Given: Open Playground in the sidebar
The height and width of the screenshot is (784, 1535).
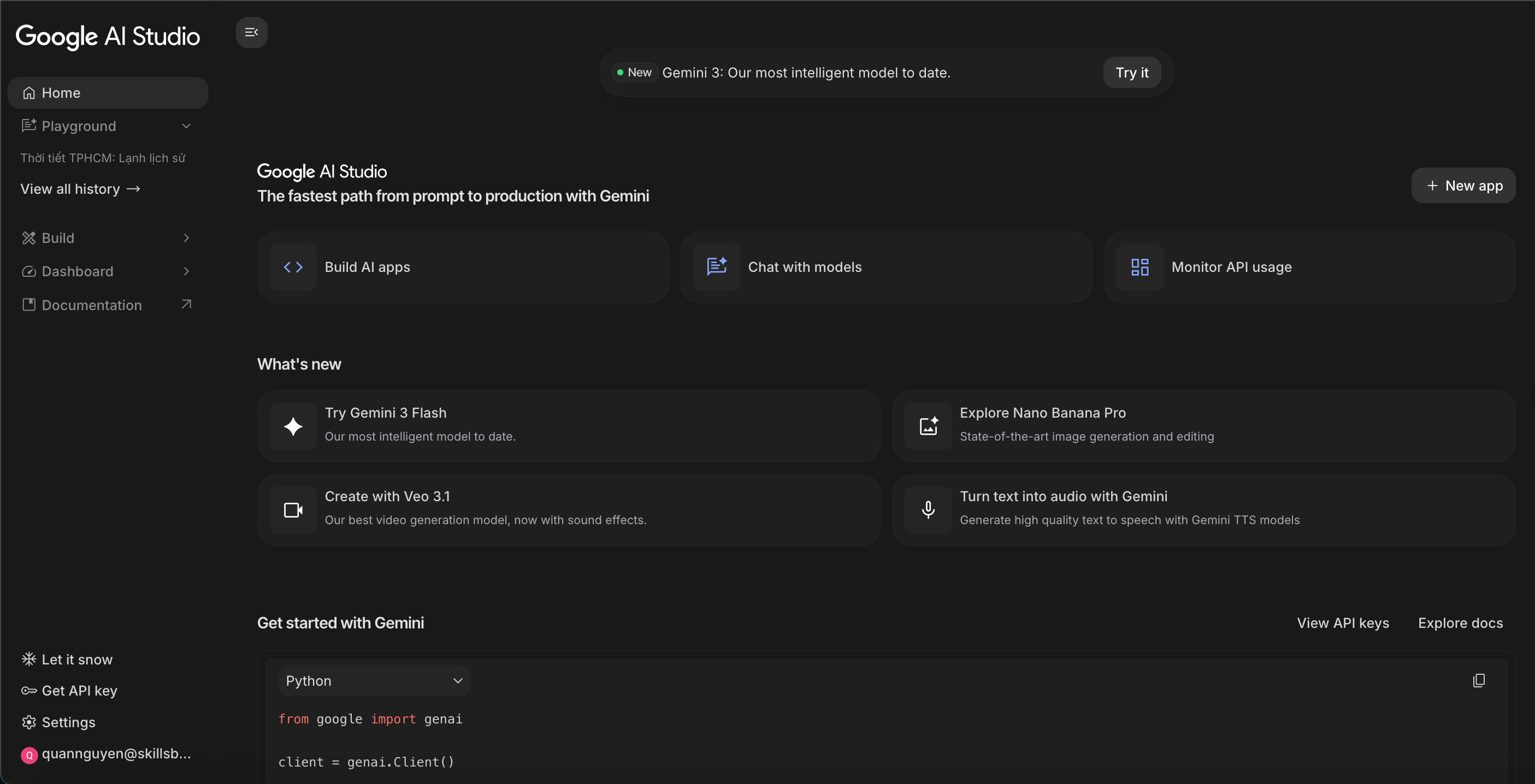Looking at the screenshot, I should tap(108, 126).
